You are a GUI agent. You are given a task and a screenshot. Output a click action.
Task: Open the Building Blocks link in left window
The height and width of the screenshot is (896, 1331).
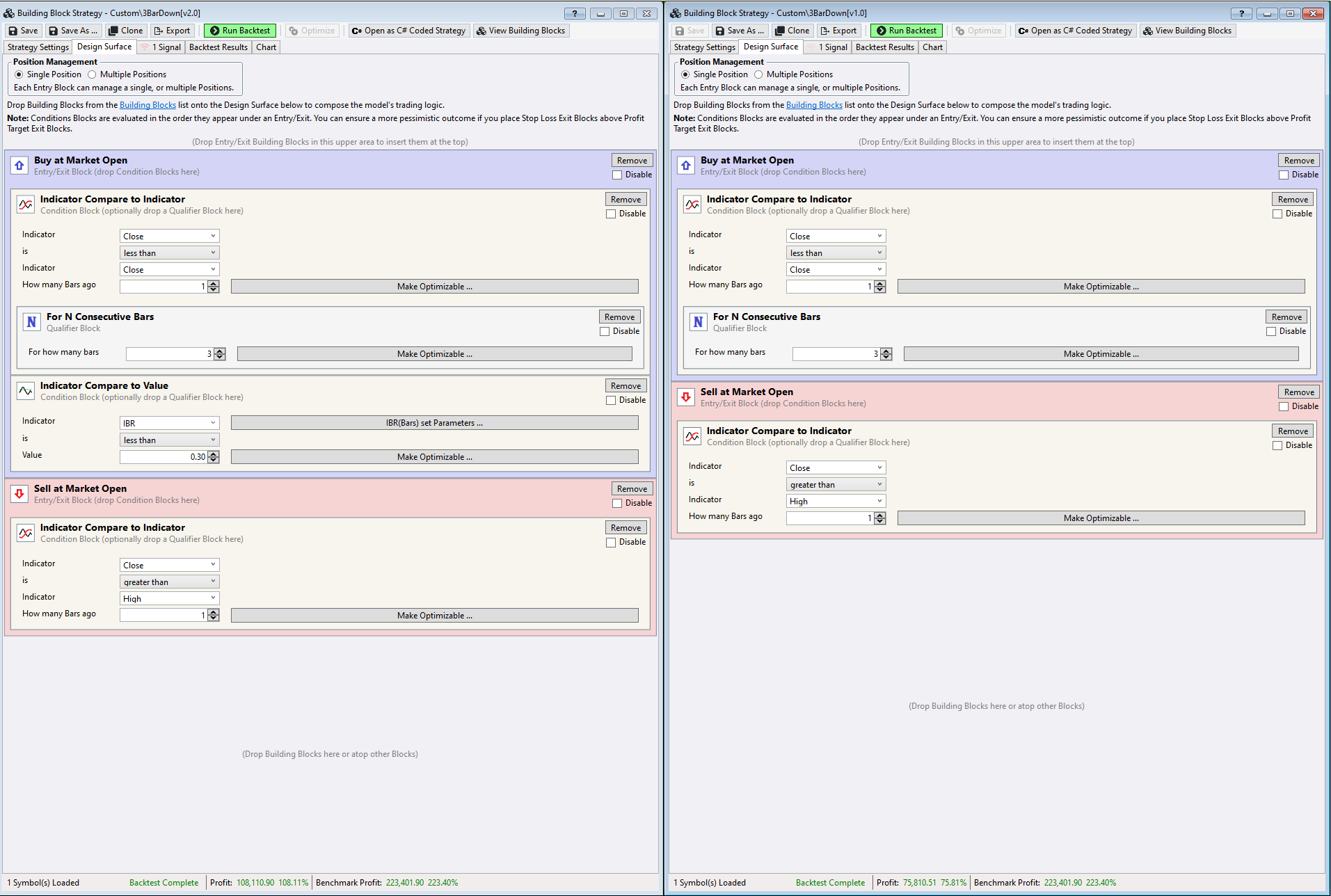(148, 105)
